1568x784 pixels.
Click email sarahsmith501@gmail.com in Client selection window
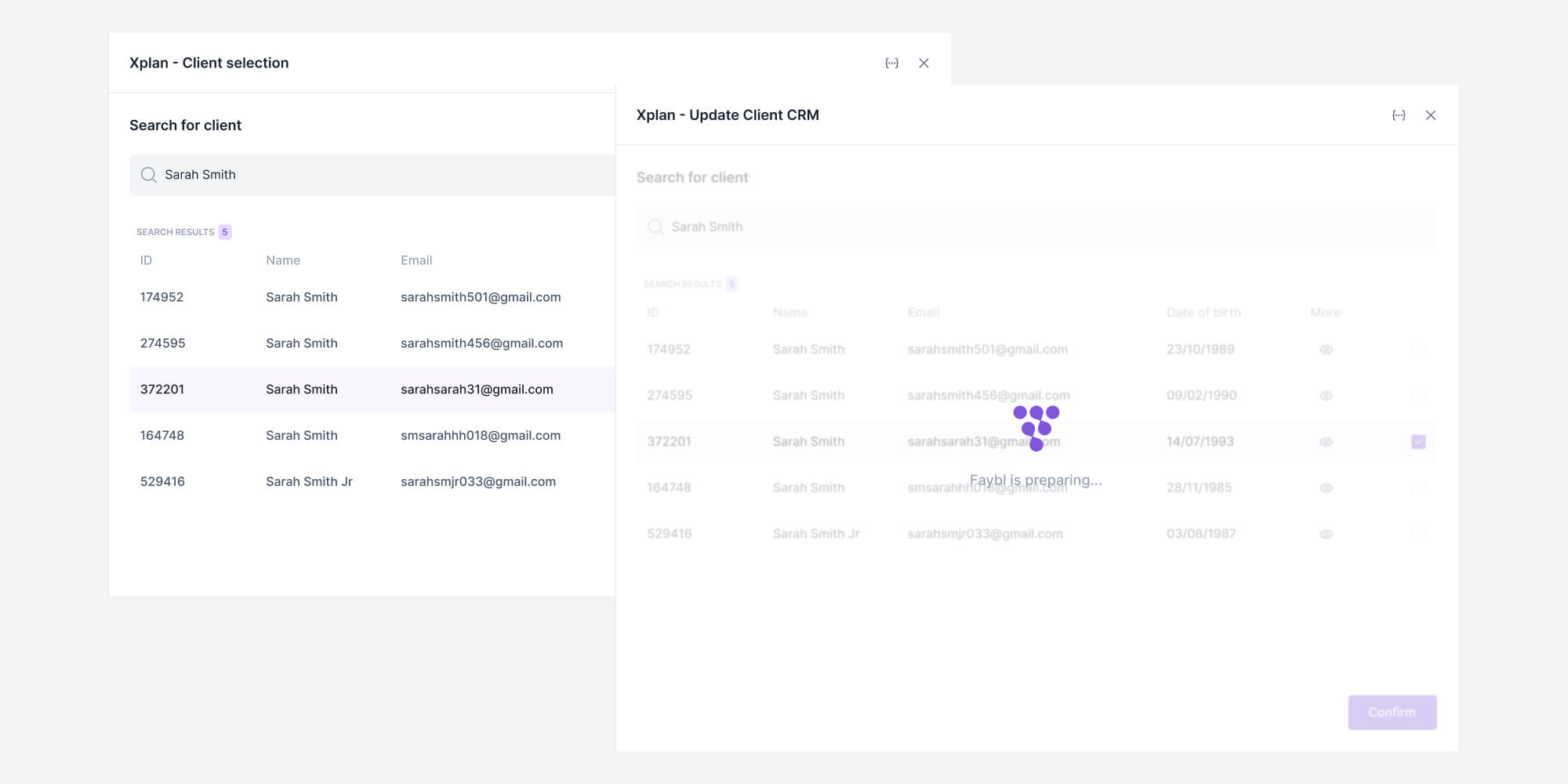pos(481,297)
